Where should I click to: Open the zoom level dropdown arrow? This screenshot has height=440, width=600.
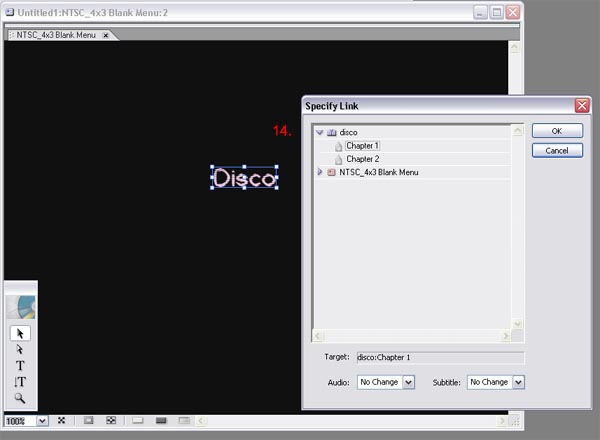tap(42, 421)
